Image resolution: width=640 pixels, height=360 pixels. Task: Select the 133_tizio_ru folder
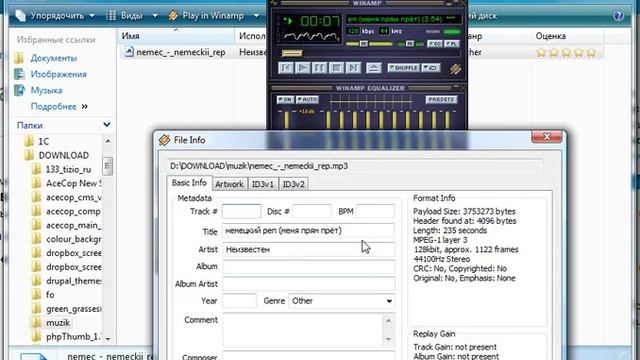pyautogui.click(x=68, y=169)
